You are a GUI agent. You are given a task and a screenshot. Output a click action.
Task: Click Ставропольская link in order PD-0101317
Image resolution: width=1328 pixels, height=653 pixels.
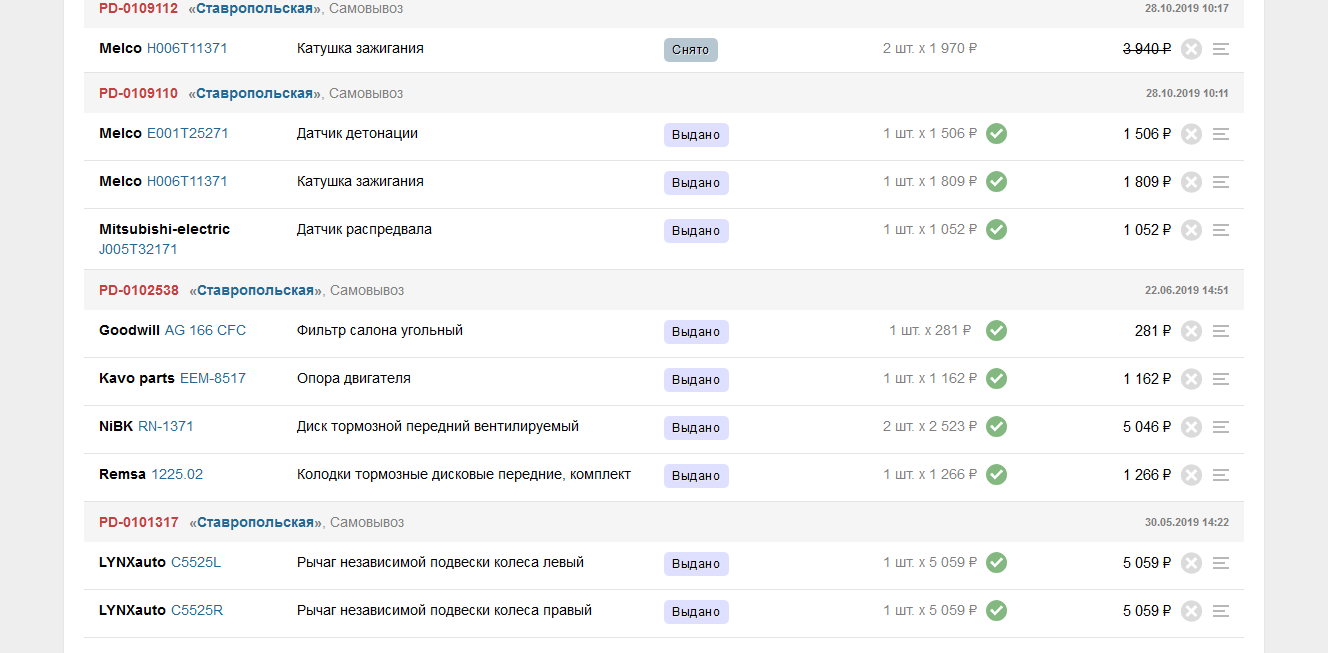pyautogui.click(x=255, y=522)
